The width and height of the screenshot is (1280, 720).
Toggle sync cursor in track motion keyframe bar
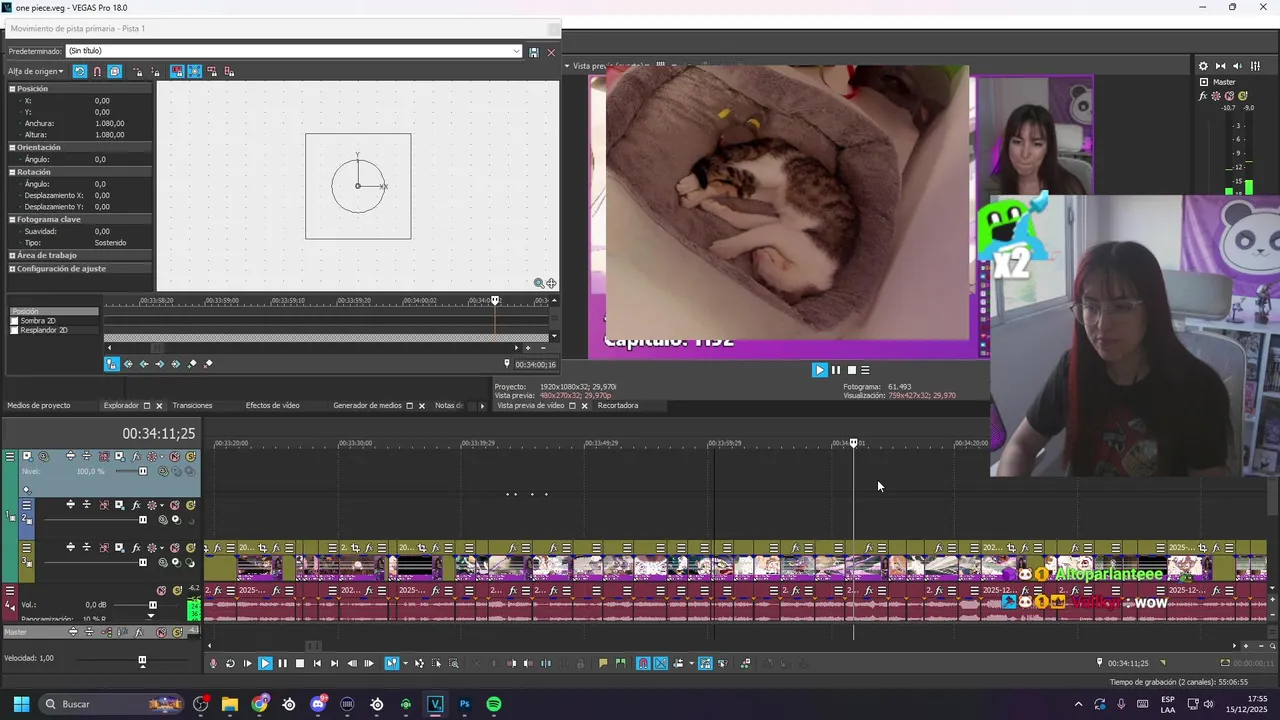[x=112, y=364]
